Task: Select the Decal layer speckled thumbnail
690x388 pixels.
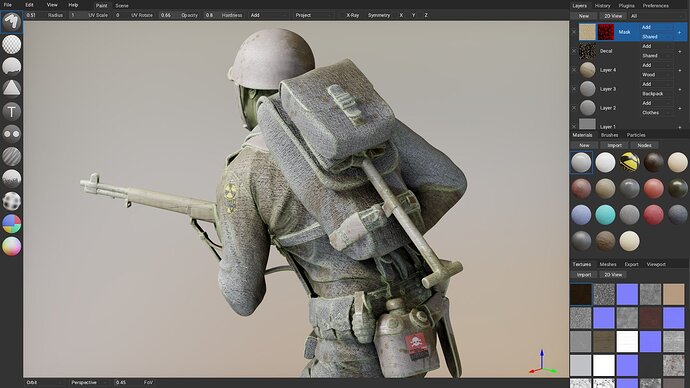Action: click(587, 51)
